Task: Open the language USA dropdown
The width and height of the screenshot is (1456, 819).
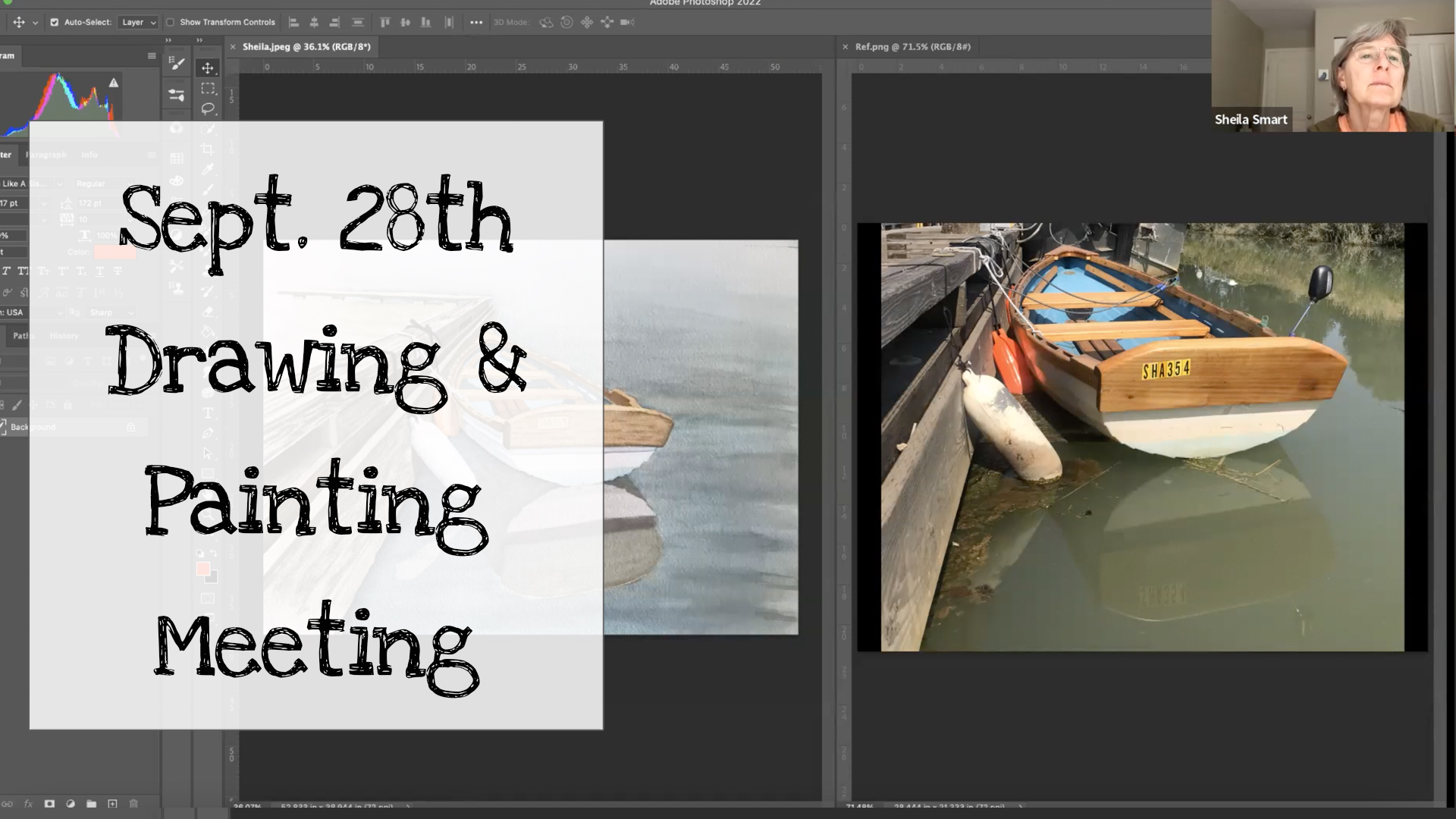Action: (33, 312)
